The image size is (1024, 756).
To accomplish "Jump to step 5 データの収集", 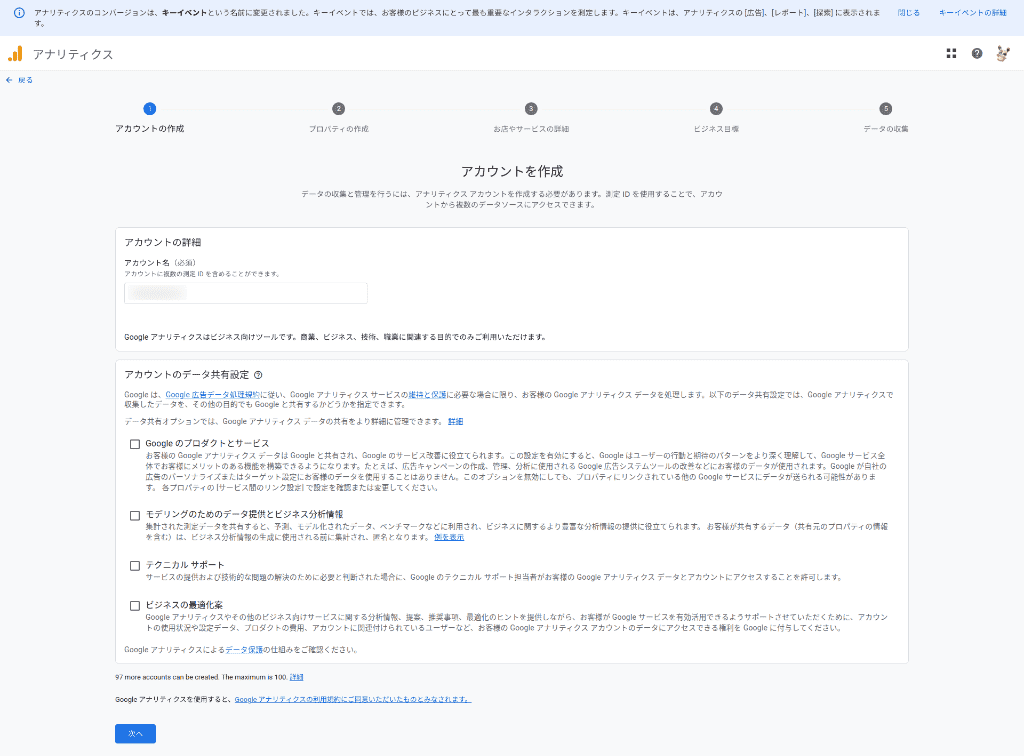I will coord(885,109).
